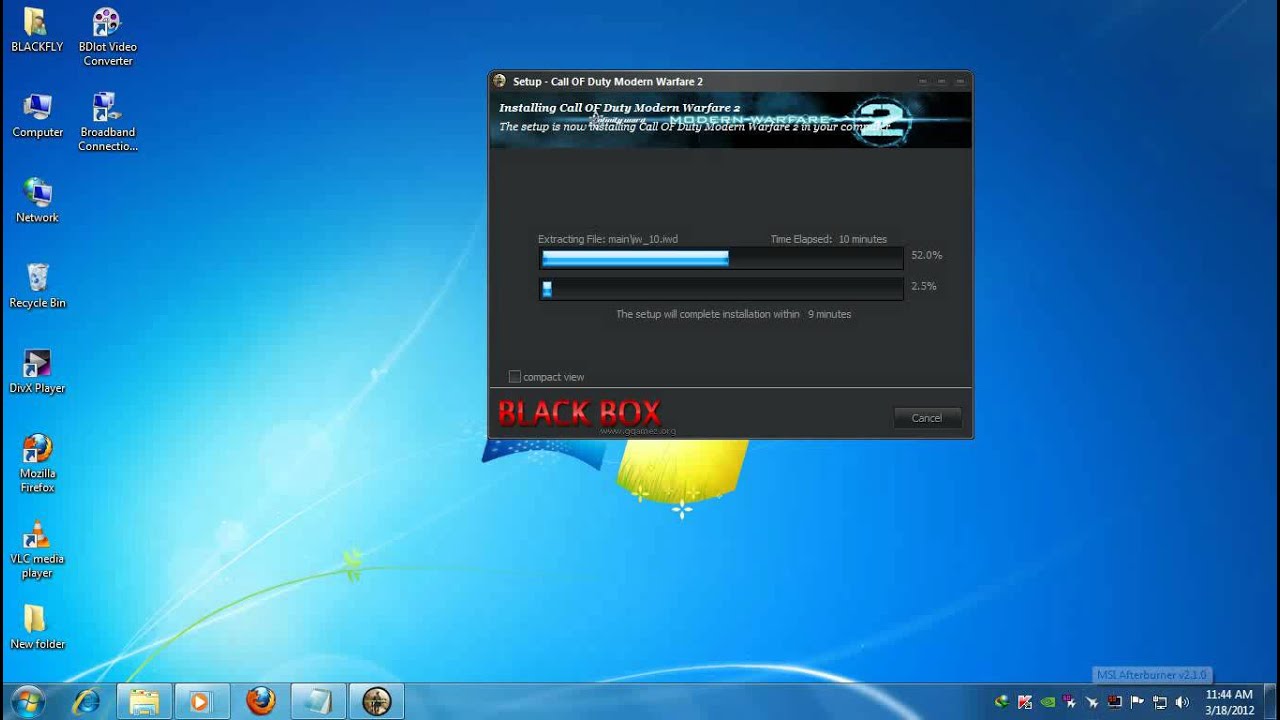1280x720 pixels.
Task: Close the Setup window
Action: click(x=961, y=81)
